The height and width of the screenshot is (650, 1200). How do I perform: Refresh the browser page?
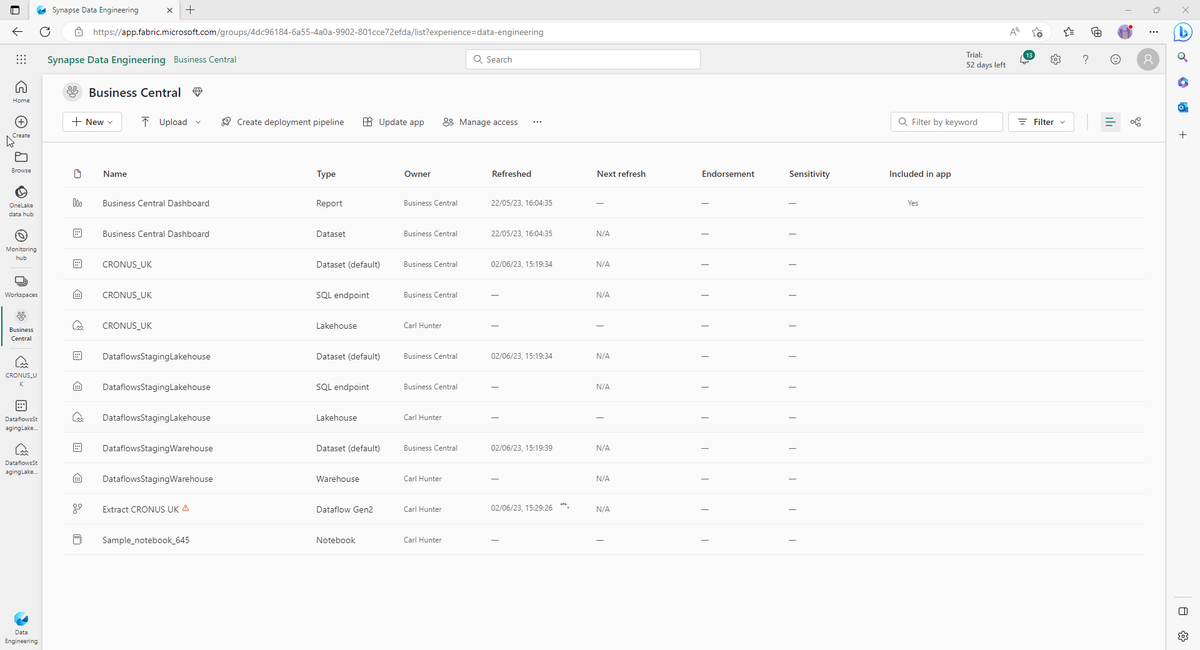(45, 32)
